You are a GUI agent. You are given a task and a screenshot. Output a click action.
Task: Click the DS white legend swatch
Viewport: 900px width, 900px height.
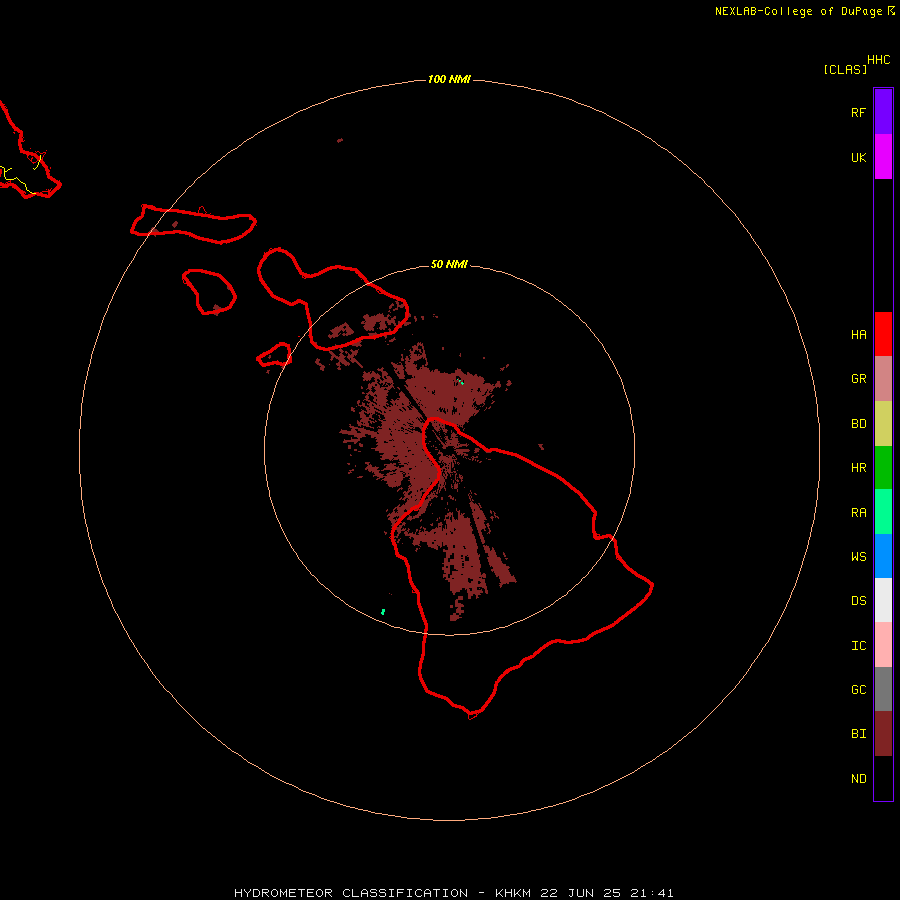883,600
